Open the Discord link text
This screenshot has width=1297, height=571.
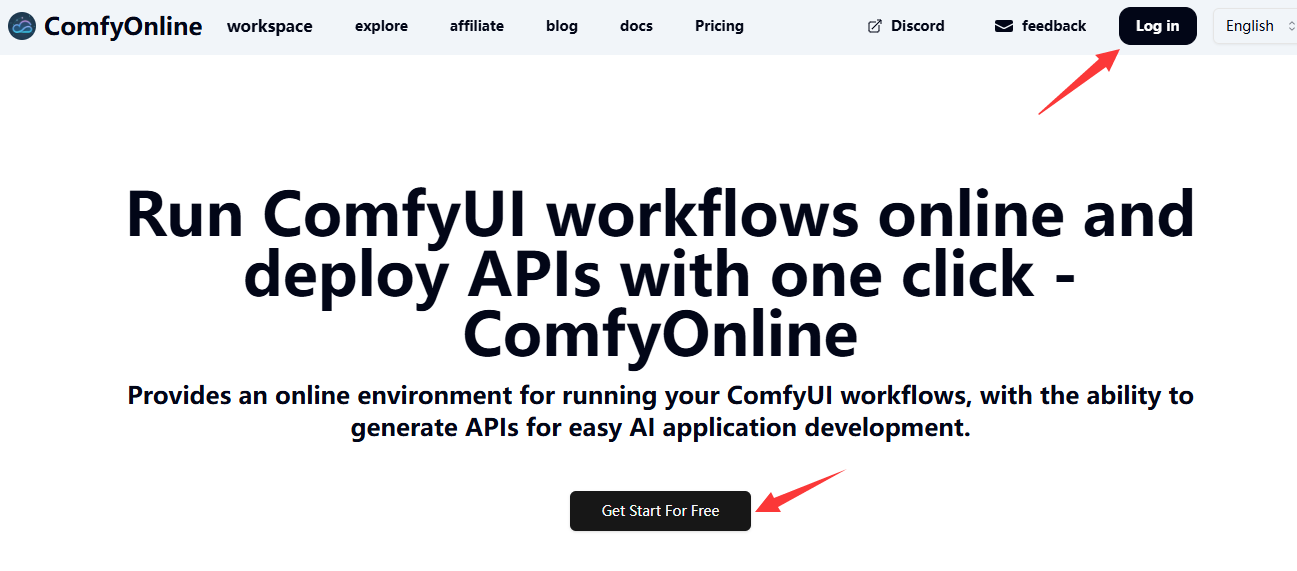point(917,26)
